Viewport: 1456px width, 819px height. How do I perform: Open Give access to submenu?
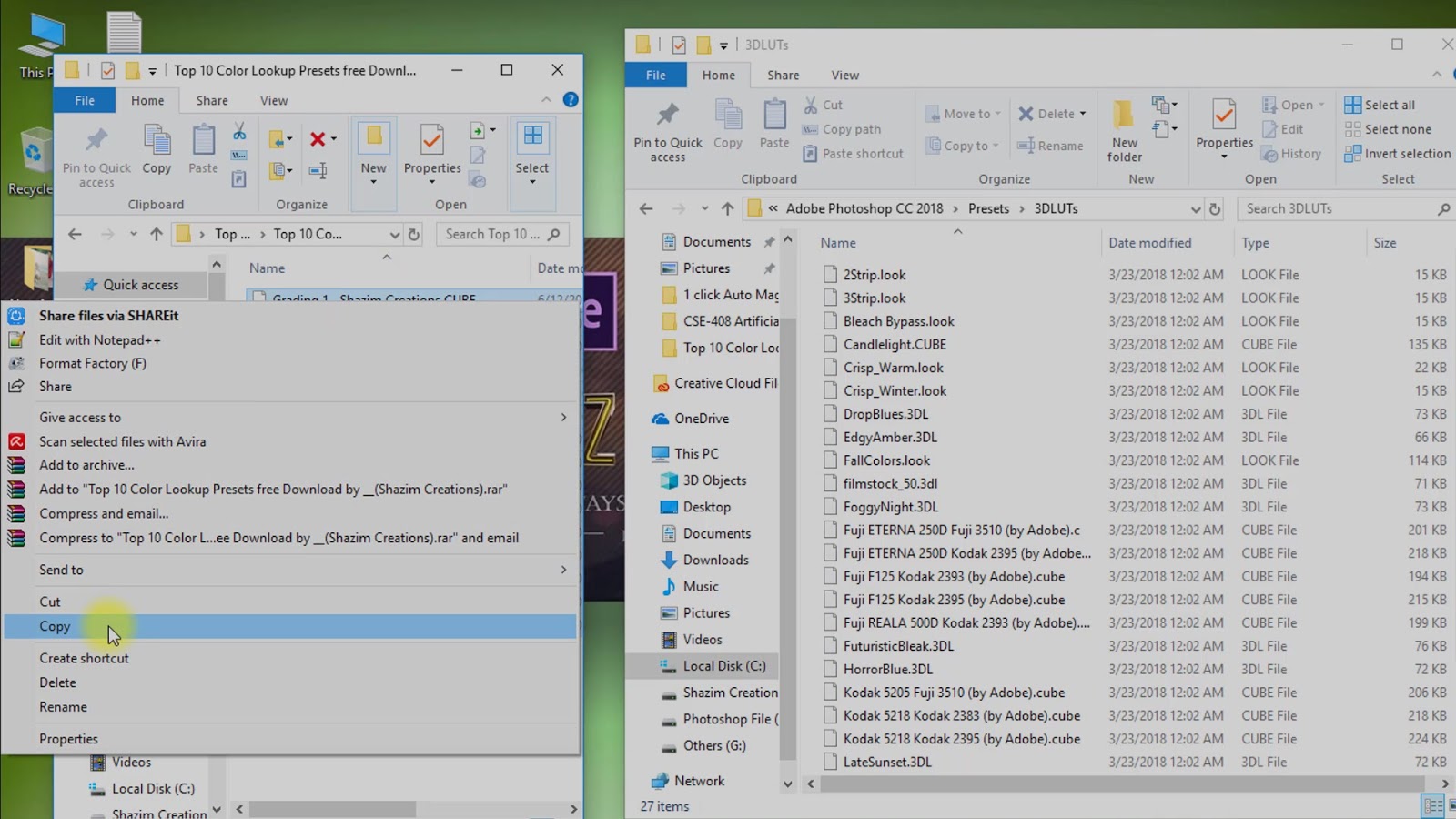pos(290,417)
